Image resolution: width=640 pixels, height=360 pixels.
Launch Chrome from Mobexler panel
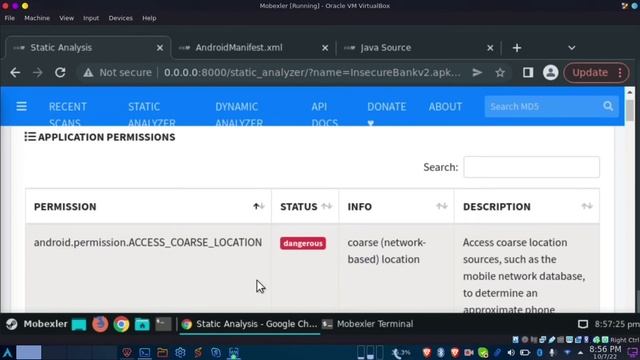coord(121,324)
